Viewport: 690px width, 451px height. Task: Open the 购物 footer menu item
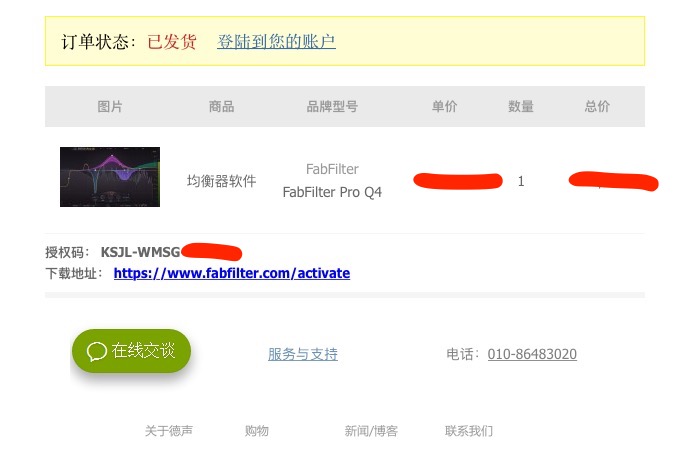coord(257,430)
